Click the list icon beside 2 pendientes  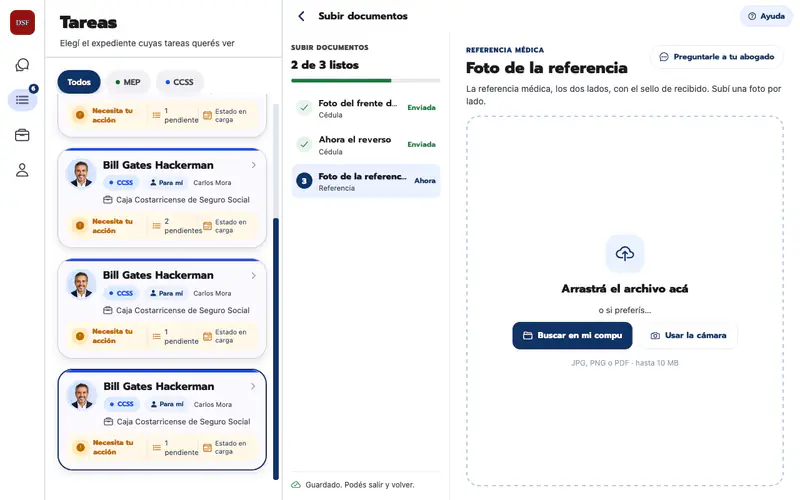click(x=157, y=226)
